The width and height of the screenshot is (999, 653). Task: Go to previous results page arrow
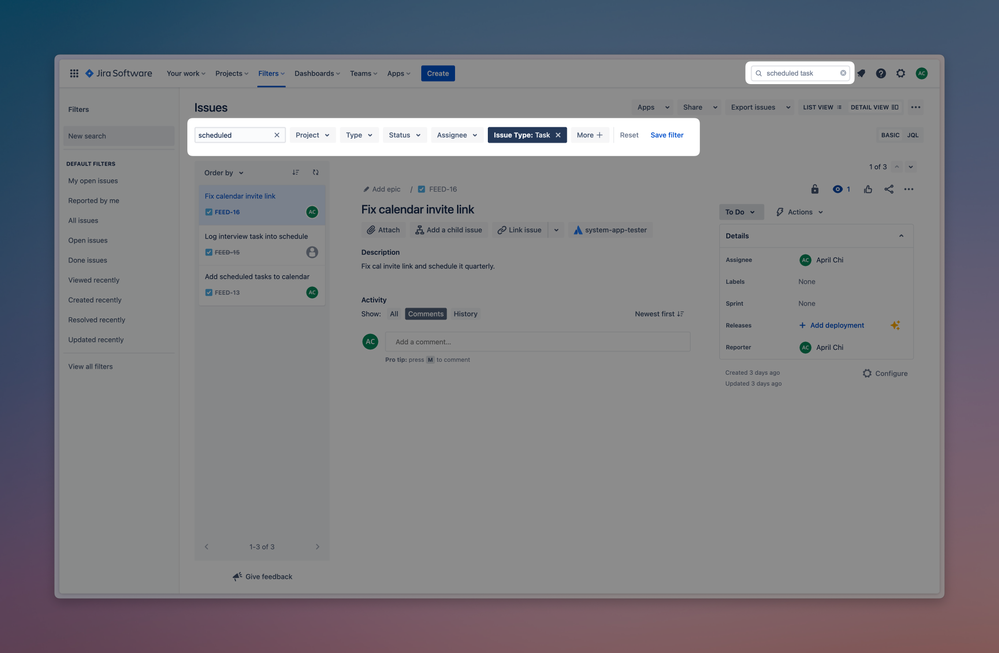206,547
